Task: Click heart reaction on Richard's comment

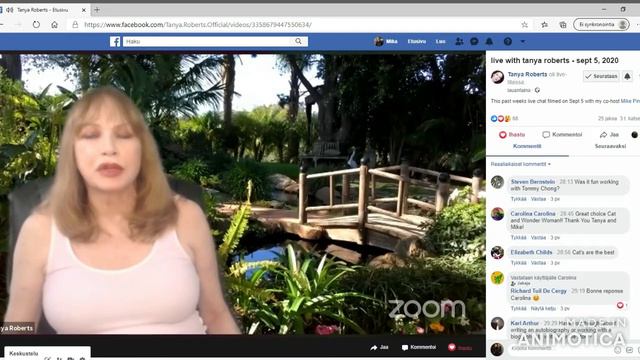Action: (x=620, y=305)
